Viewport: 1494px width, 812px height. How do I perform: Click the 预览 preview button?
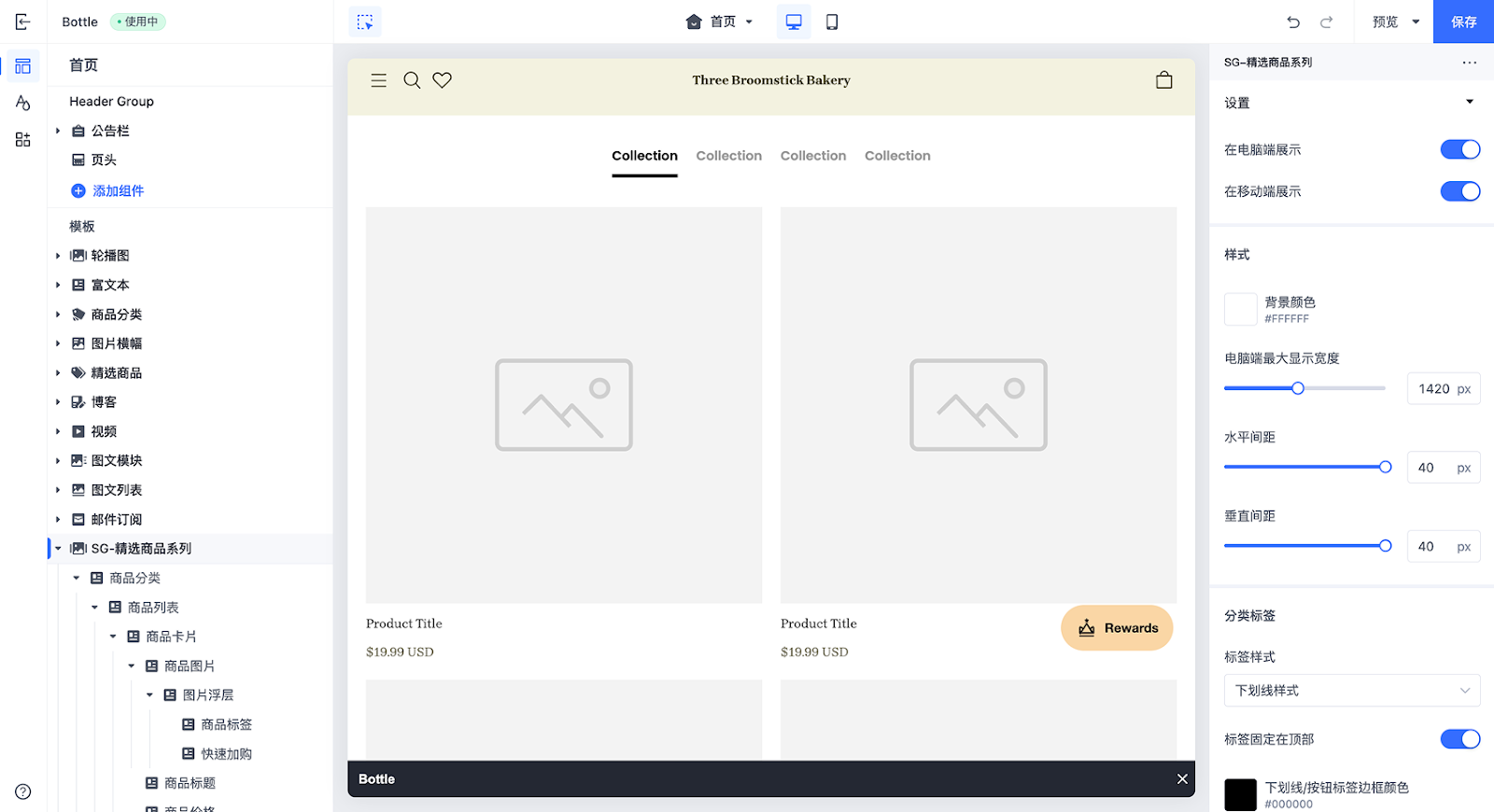click(x=1385, y=21)
